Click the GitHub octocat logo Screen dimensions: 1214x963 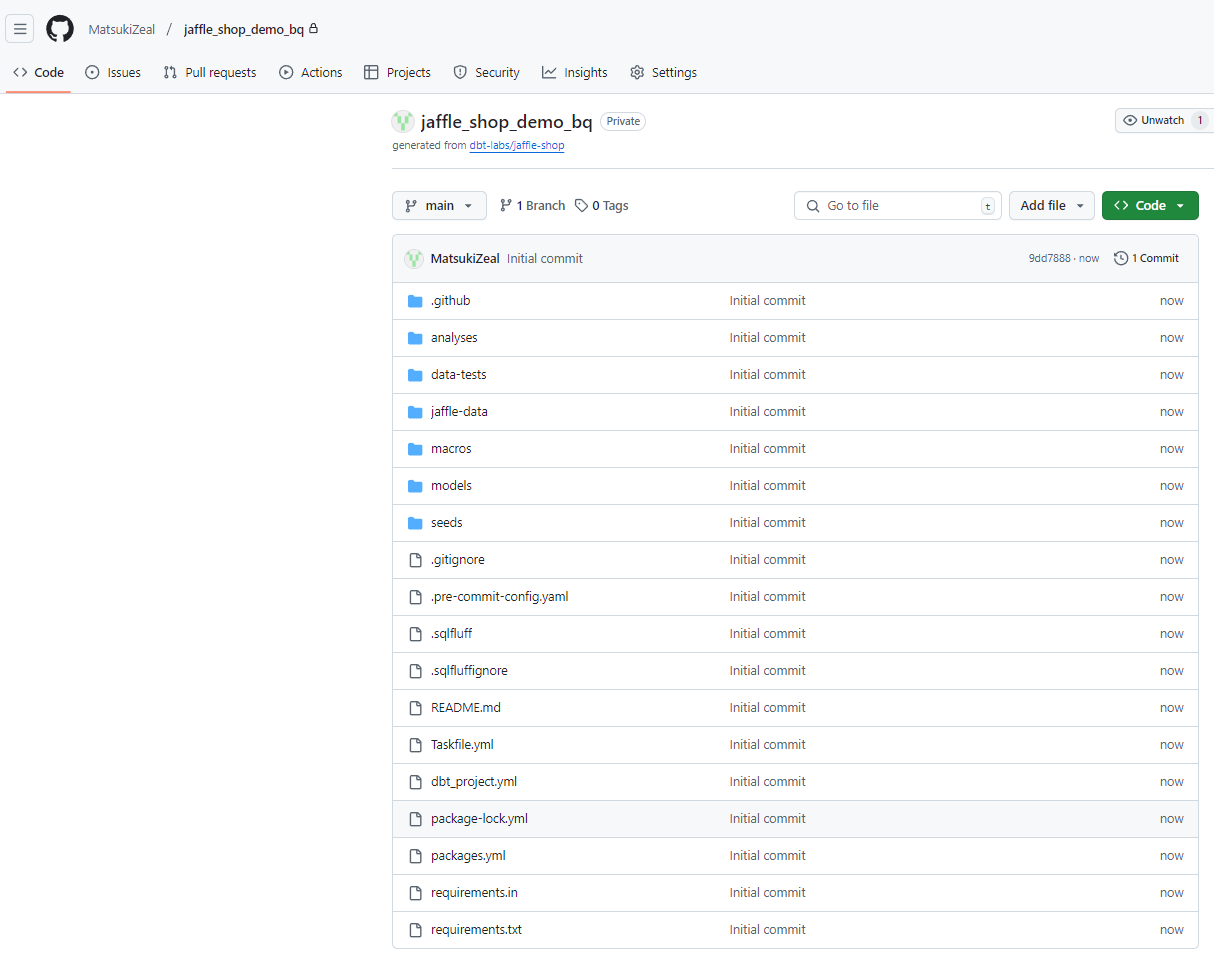[59, 28]
